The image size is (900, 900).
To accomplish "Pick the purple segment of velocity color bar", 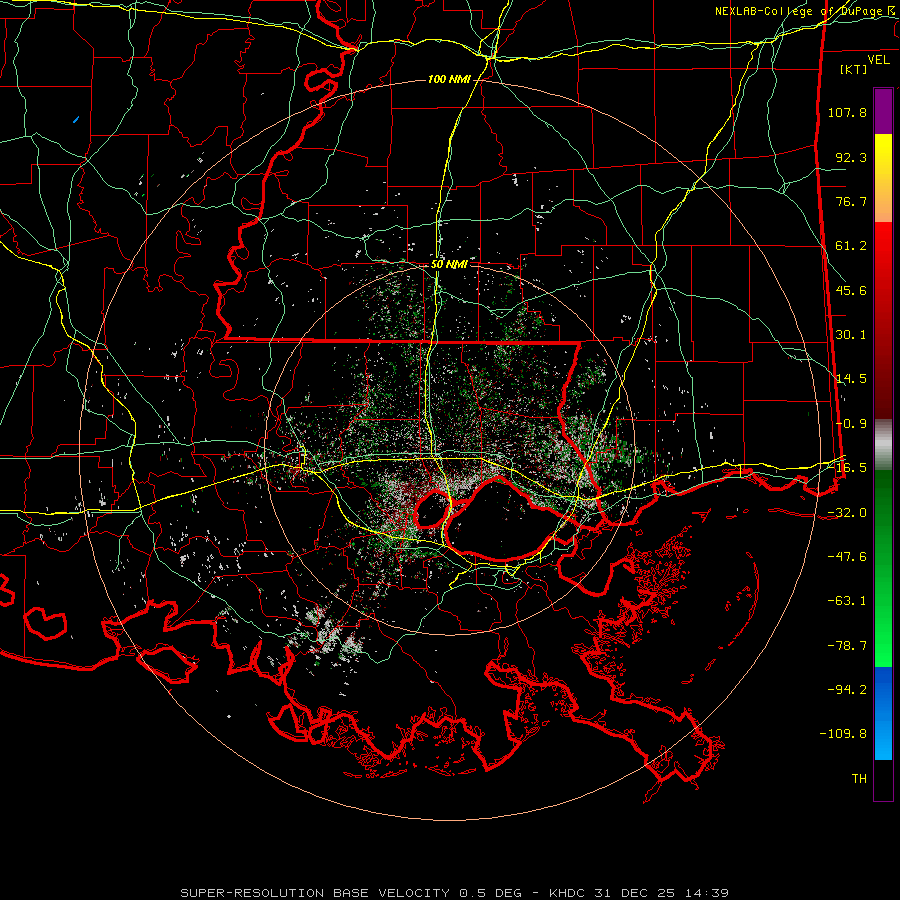I will 883,111.
